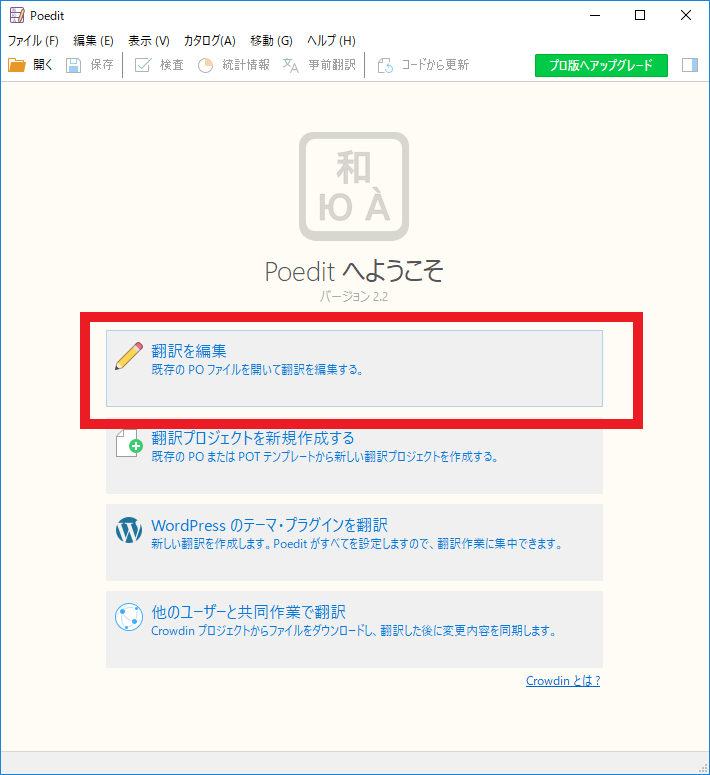This screenshot has height=775, width=710.
Task: Click the Crowdin collaboration globe icon
Action: pyautogui.click(x=129, y=617)
